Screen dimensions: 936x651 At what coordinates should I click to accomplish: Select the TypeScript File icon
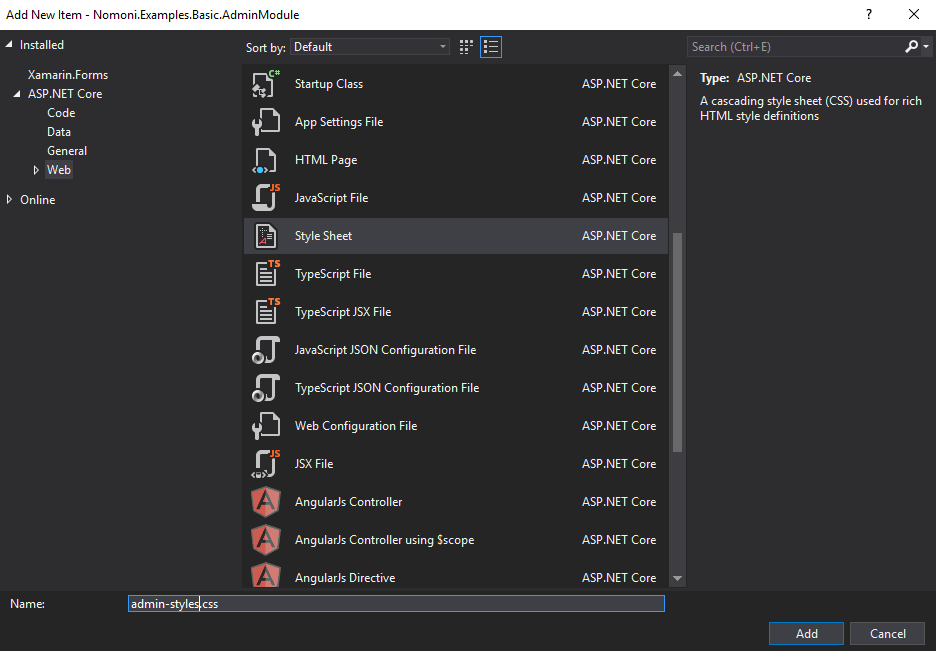pyautogui.click(x=266, y=274)
